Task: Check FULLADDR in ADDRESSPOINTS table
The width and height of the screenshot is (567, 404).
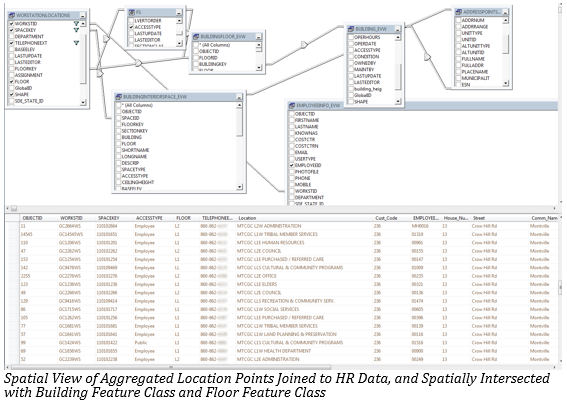Action: (x=458, y=65)
